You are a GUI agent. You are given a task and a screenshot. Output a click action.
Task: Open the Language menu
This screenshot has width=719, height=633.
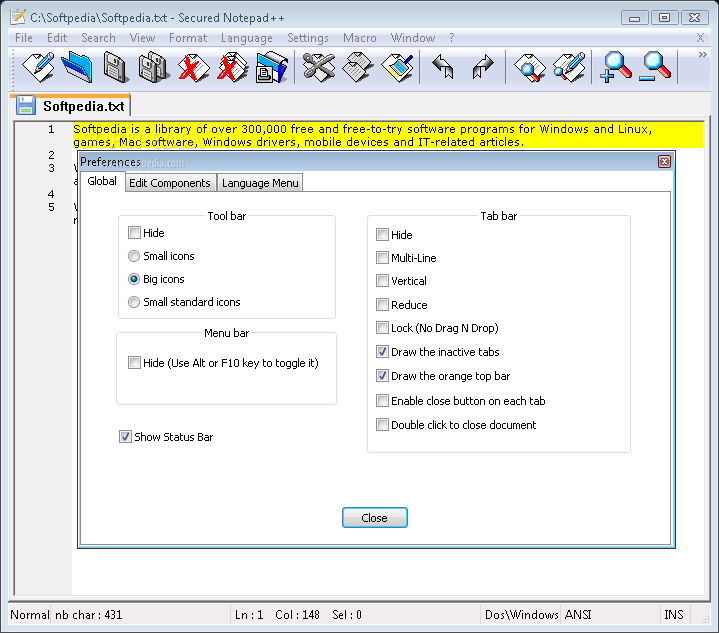(247, 38)
